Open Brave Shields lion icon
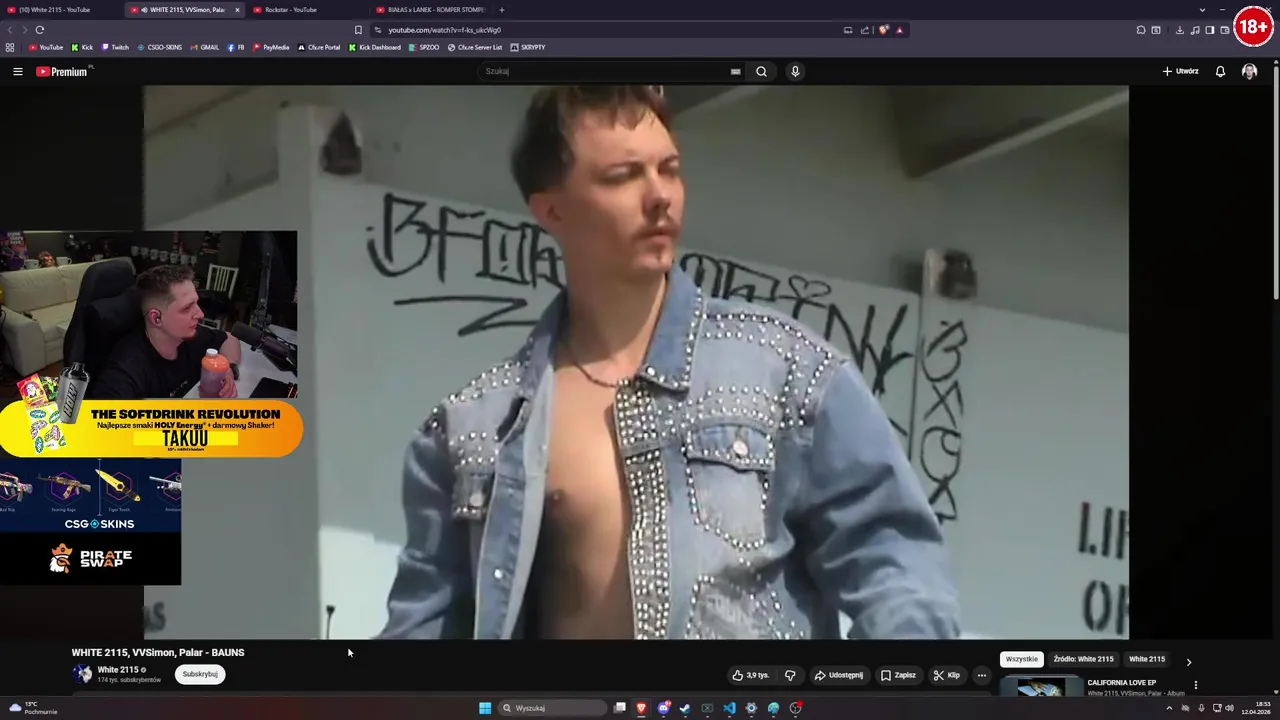This screenshot has height=720, width=1280. (x=884, y=30)
